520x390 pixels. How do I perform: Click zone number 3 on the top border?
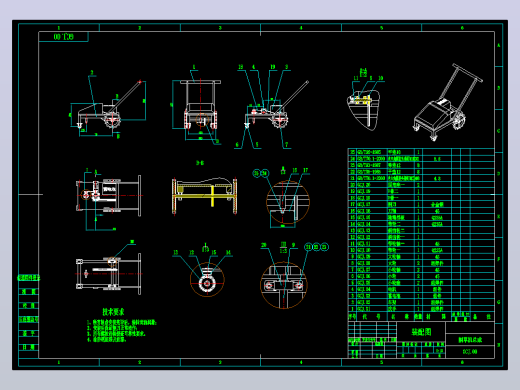(x=220, y=28)
